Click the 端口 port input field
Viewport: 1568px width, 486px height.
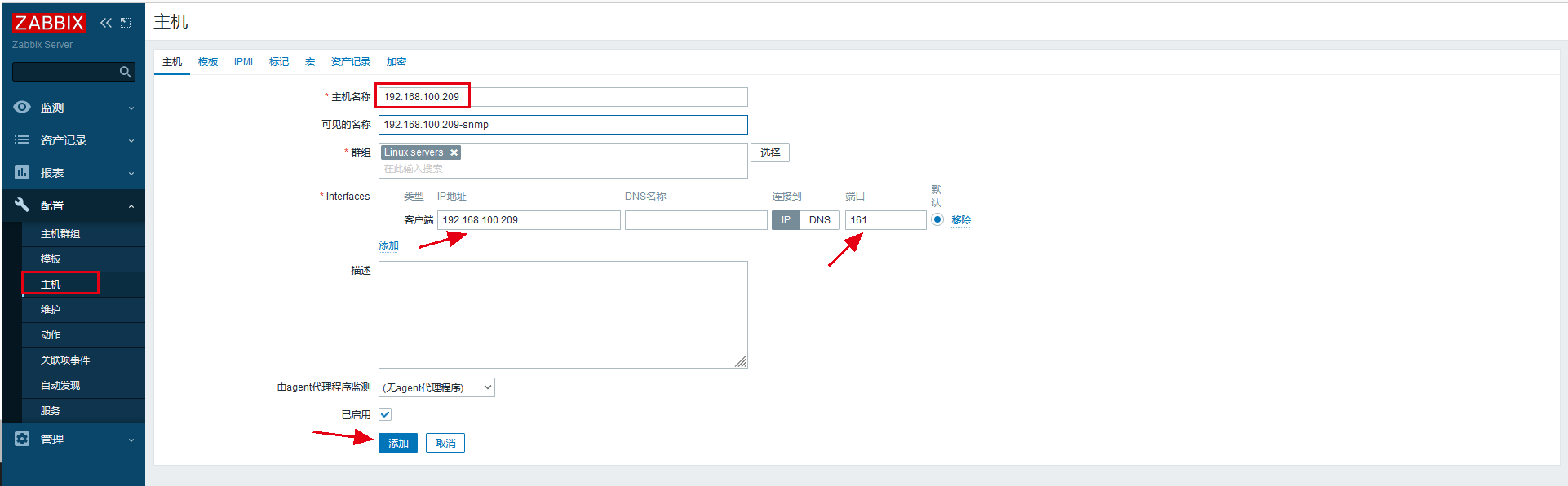click(x=885, y=220)
